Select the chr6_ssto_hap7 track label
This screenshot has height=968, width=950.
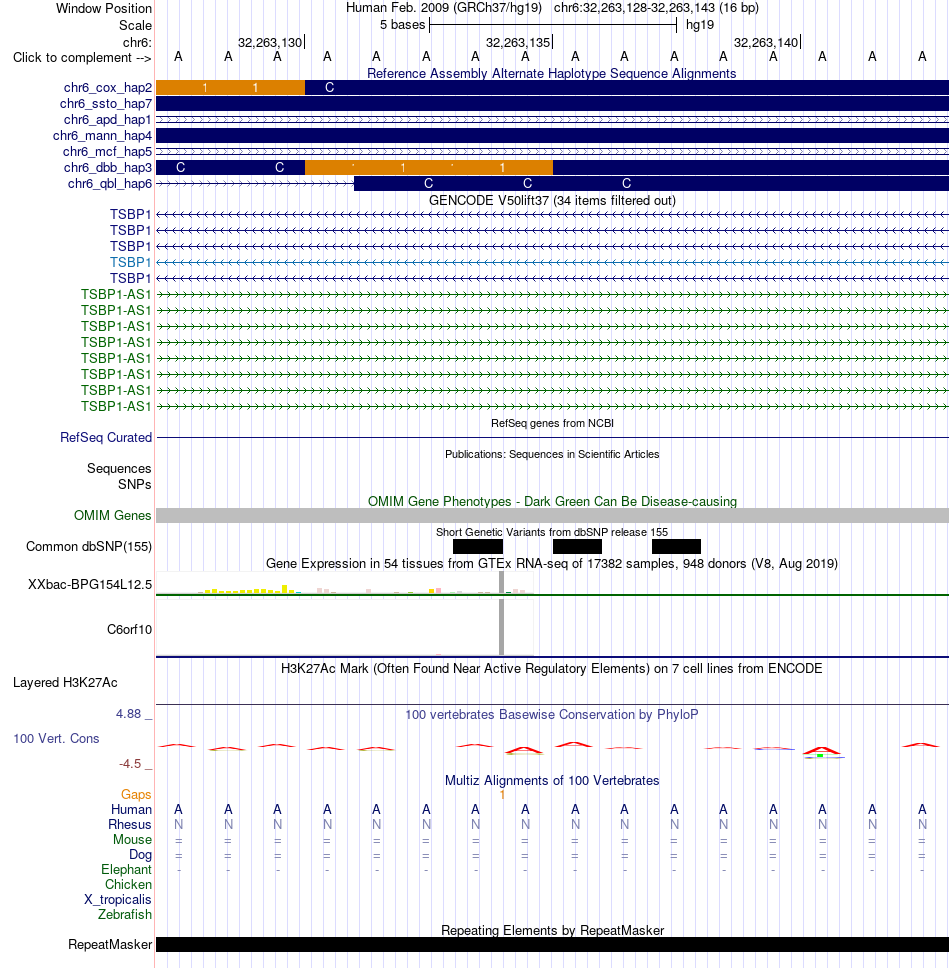point(106,104)
